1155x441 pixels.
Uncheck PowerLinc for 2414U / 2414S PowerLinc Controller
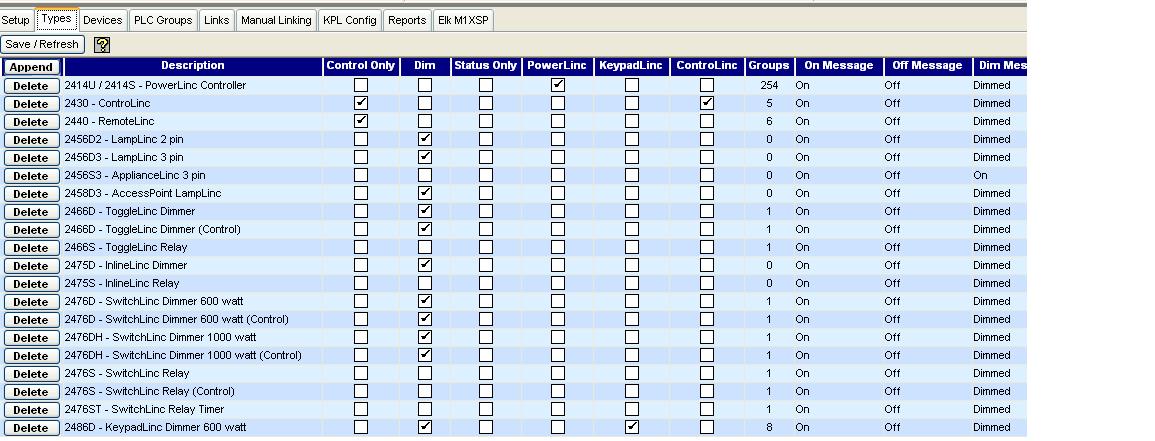click(558, 85)
